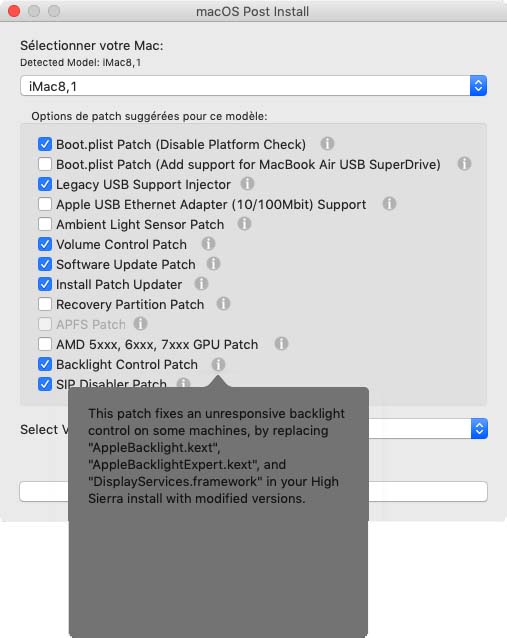View Software Update Patch information icon

[213, 264]
